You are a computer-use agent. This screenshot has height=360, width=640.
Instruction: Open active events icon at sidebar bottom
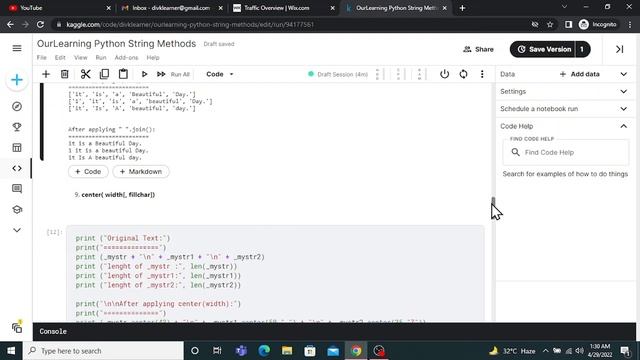[17, 327]
